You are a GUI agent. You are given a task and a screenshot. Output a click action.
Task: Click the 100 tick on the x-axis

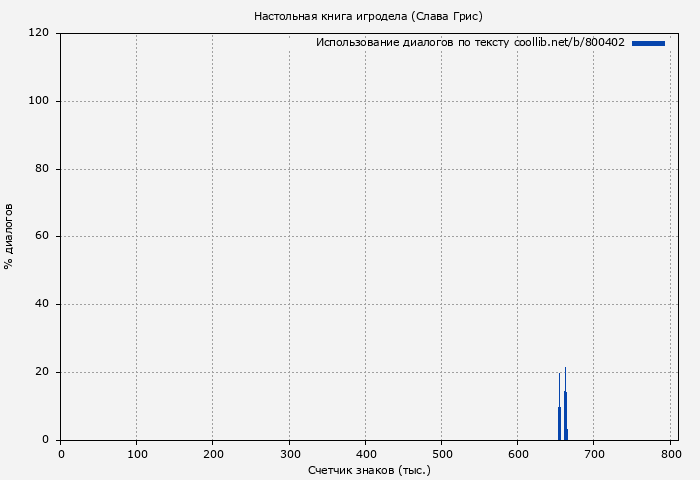137,454
